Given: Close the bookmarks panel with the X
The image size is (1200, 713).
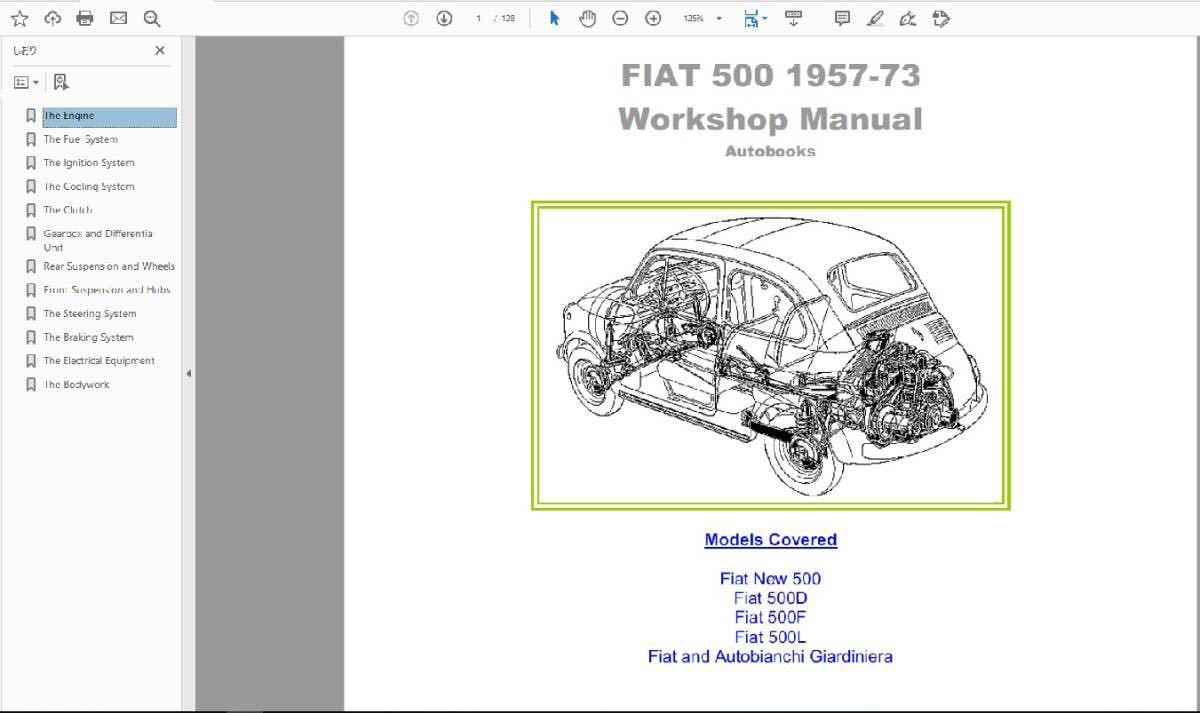Looking at the screenshot, I should [x=160, y=50].
